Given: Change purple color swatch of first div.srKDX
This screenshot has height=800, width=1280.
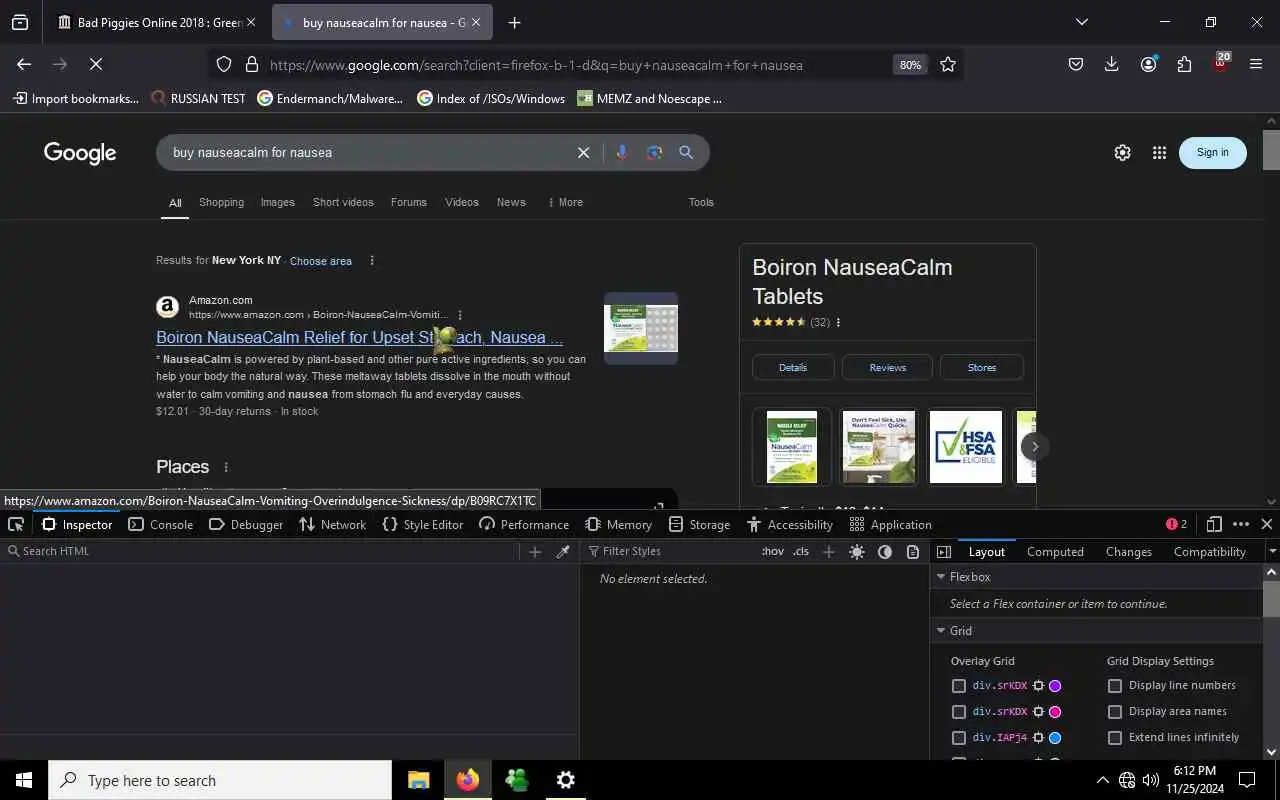Looking at the screenshot, I should pos(1055,686).
